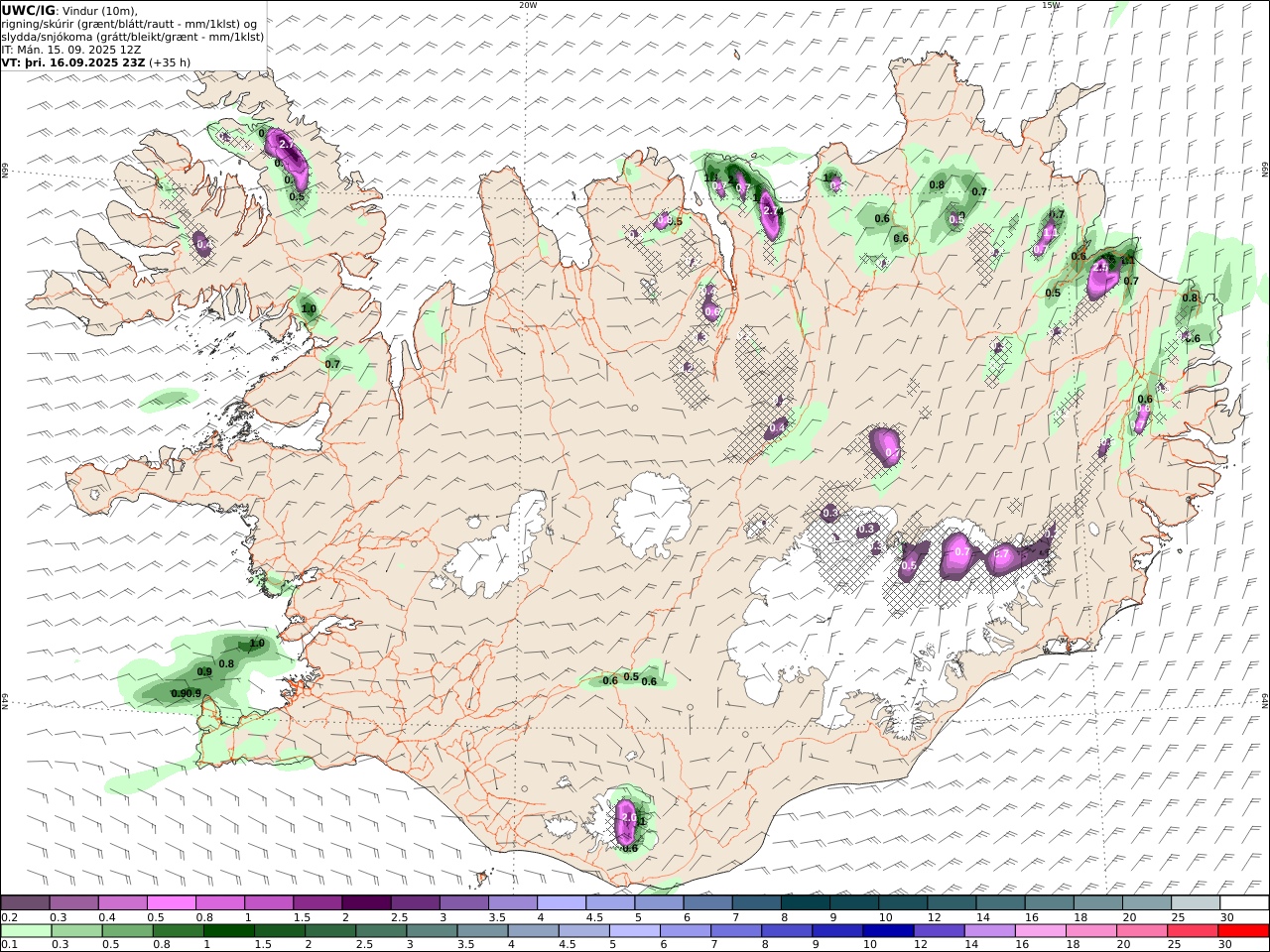Click the '66N' latitude label on left edge
The width and height of the screenshot is (1270, 952).
(x=5, y=172)
